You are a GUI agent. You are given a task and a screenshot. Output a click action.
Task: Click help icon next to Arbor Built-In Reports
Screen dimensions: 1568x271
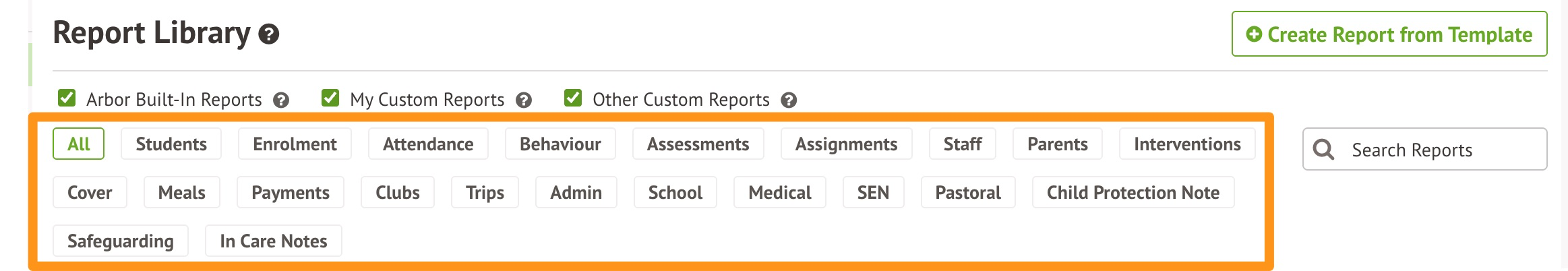281,100
